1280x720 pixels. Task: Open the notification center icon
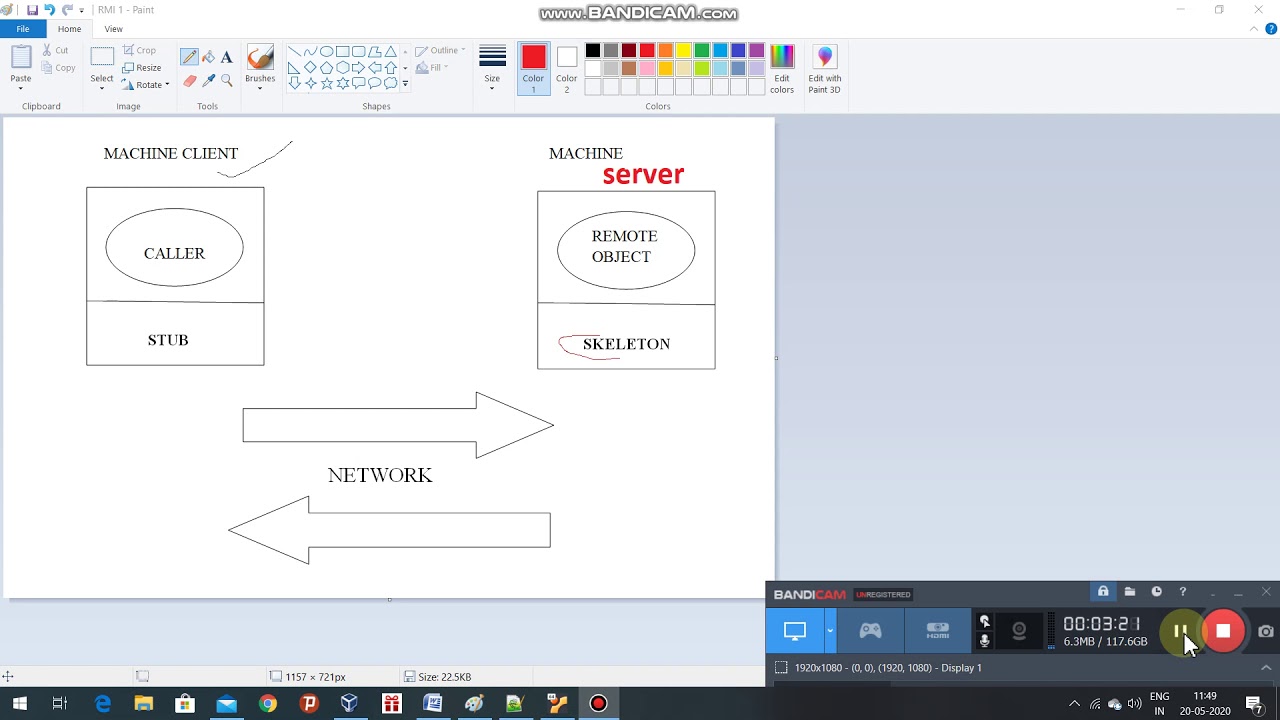coord(1255,704)
